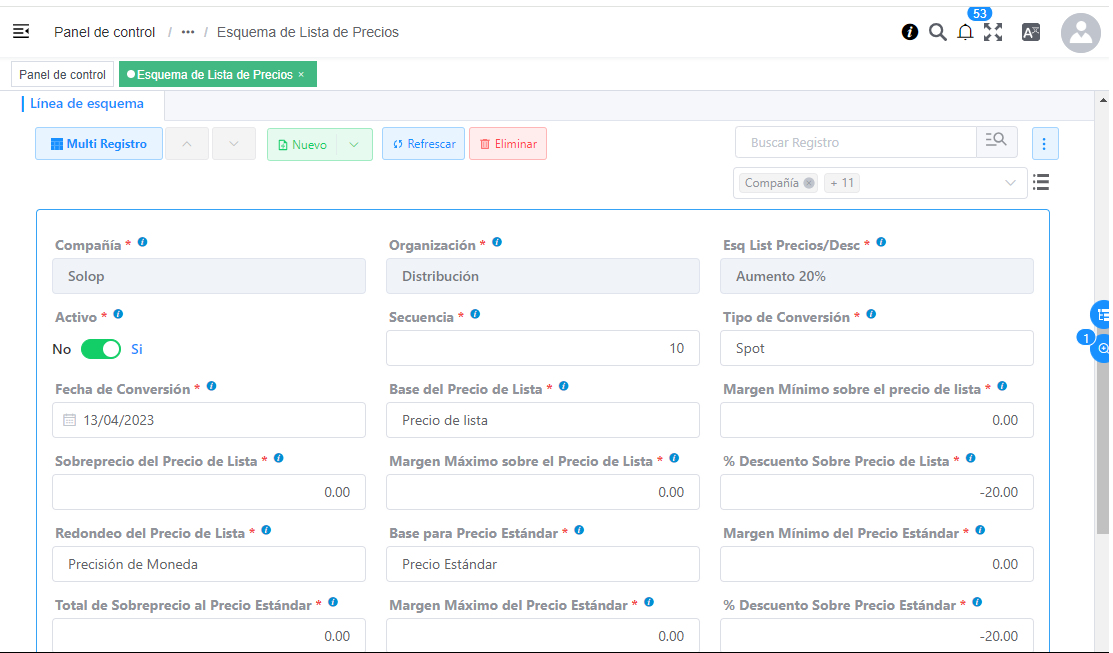Viewport: 1113px width, 653px height.
Task: Switch to the Panel de control tab
Action: click(x=62, y=75)
